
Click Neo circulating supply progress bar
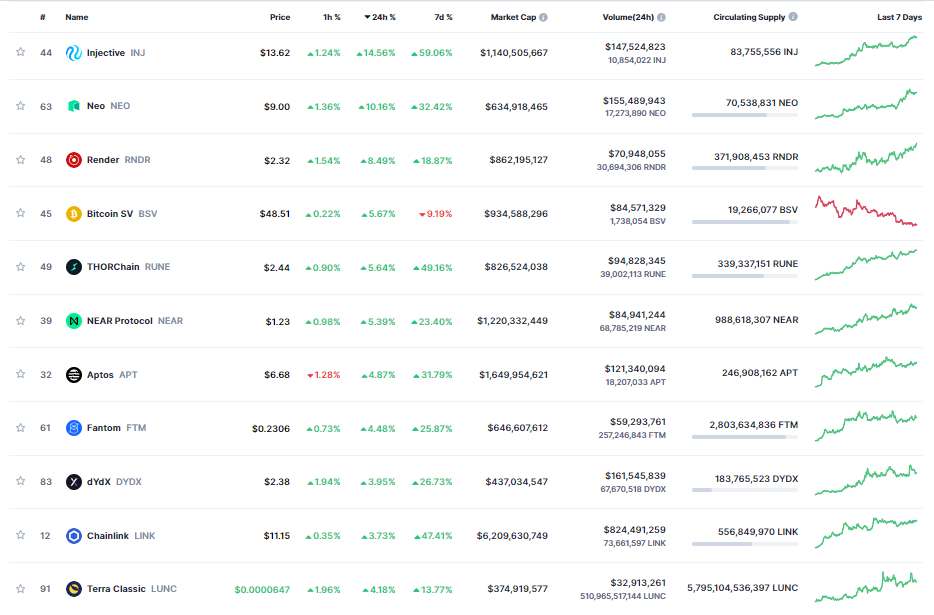745,115
